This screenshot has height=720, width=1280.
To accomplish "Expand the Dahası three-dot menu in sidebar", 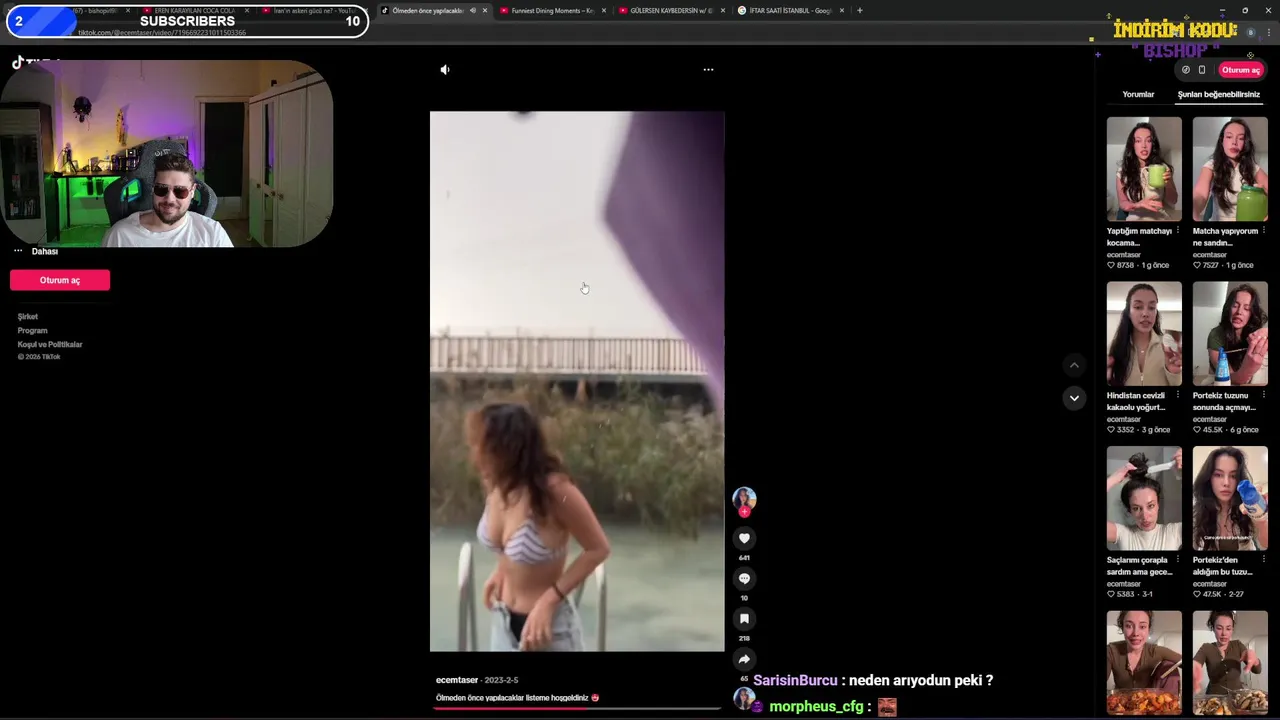I will pyautogui.click(x=18, y=251).
